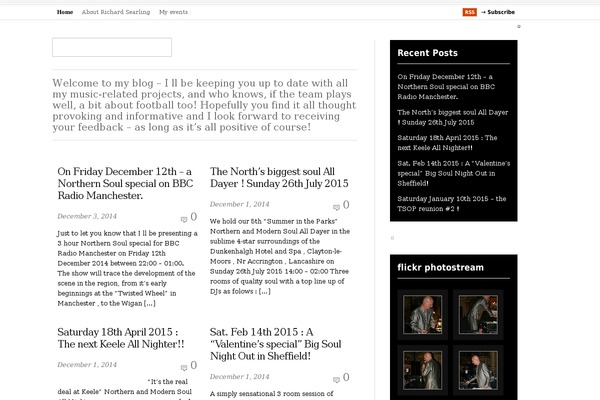The image size is (600, 400).
Task: Open comments icon on All Dayer post
Action: [x=336, y=207]
